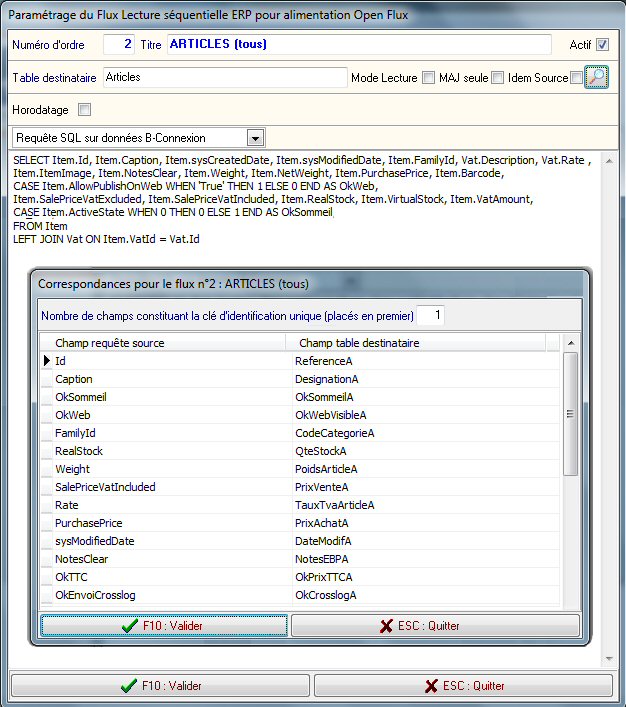Click the OkPrixTTCA destination cell
The height and width of the screenshot is (707, 626).
[x=426, y=577]
